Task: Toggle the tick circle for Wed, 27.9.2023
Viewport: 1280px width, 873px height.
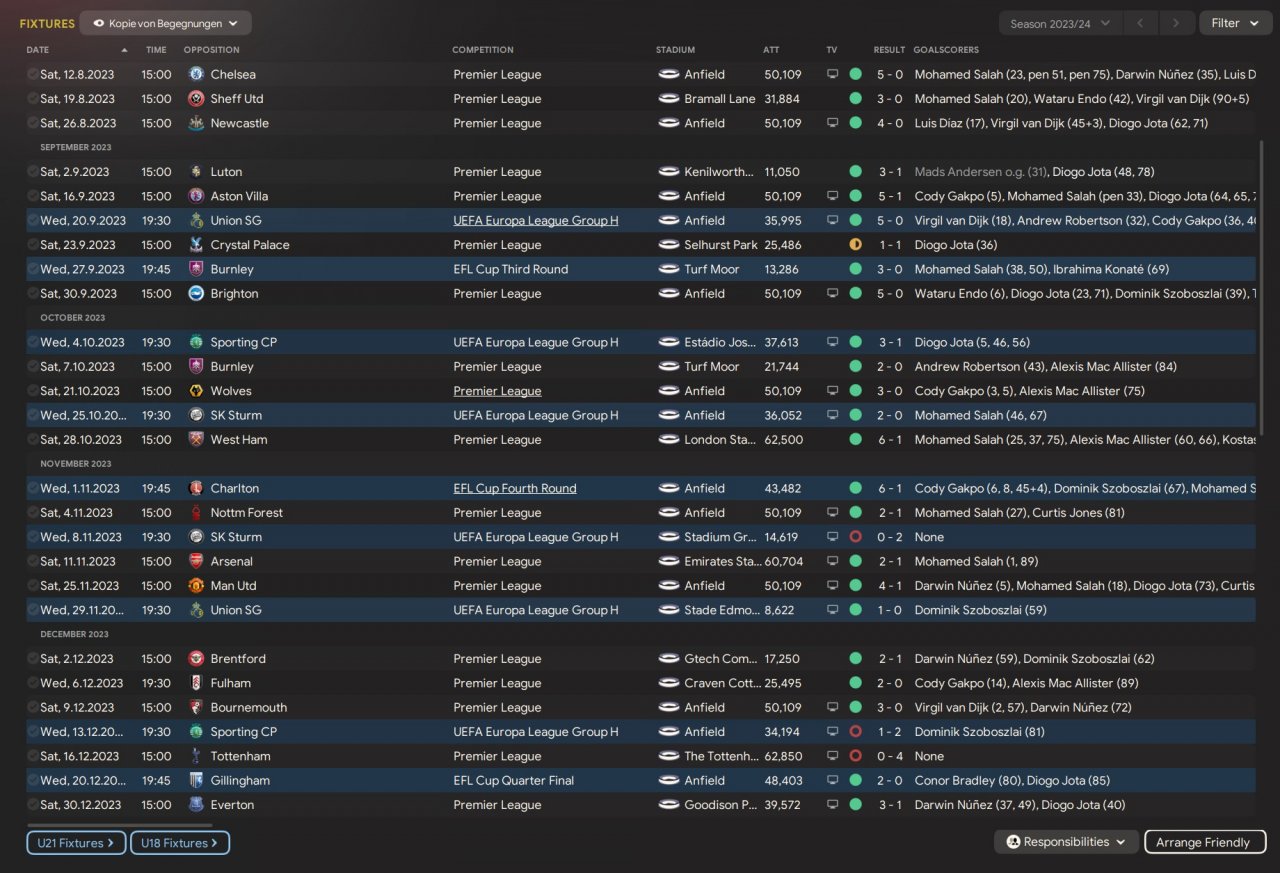Action: pos(33,269)
